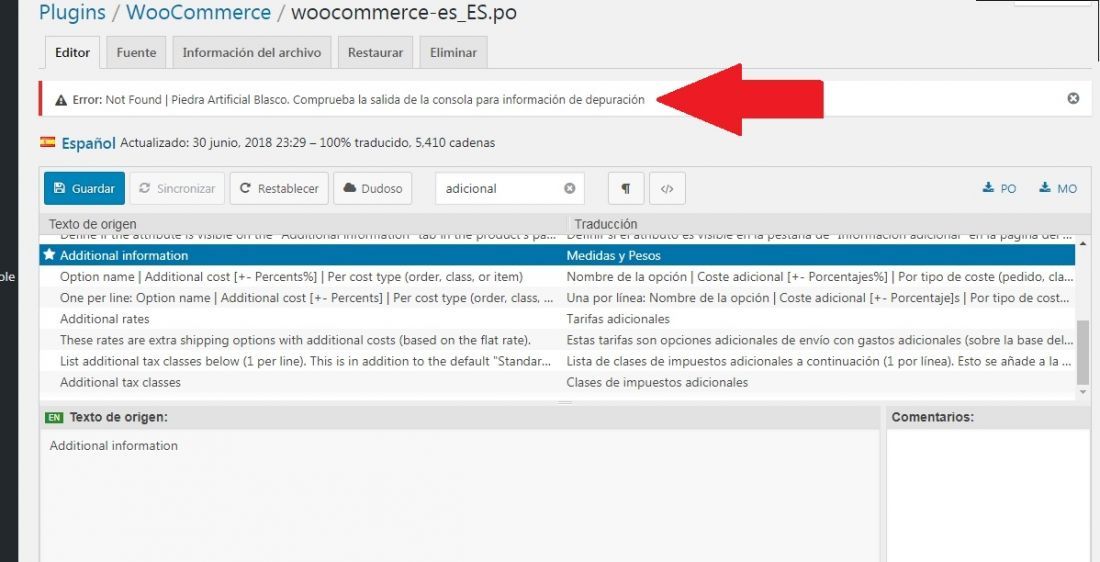Switch to the Editor tab

click(72, 53)
